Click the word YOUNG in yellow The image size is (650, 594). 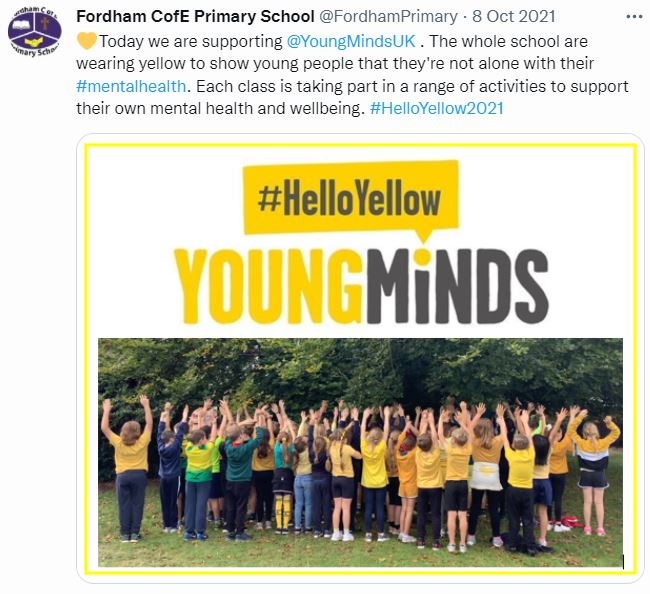coord(268,286)
